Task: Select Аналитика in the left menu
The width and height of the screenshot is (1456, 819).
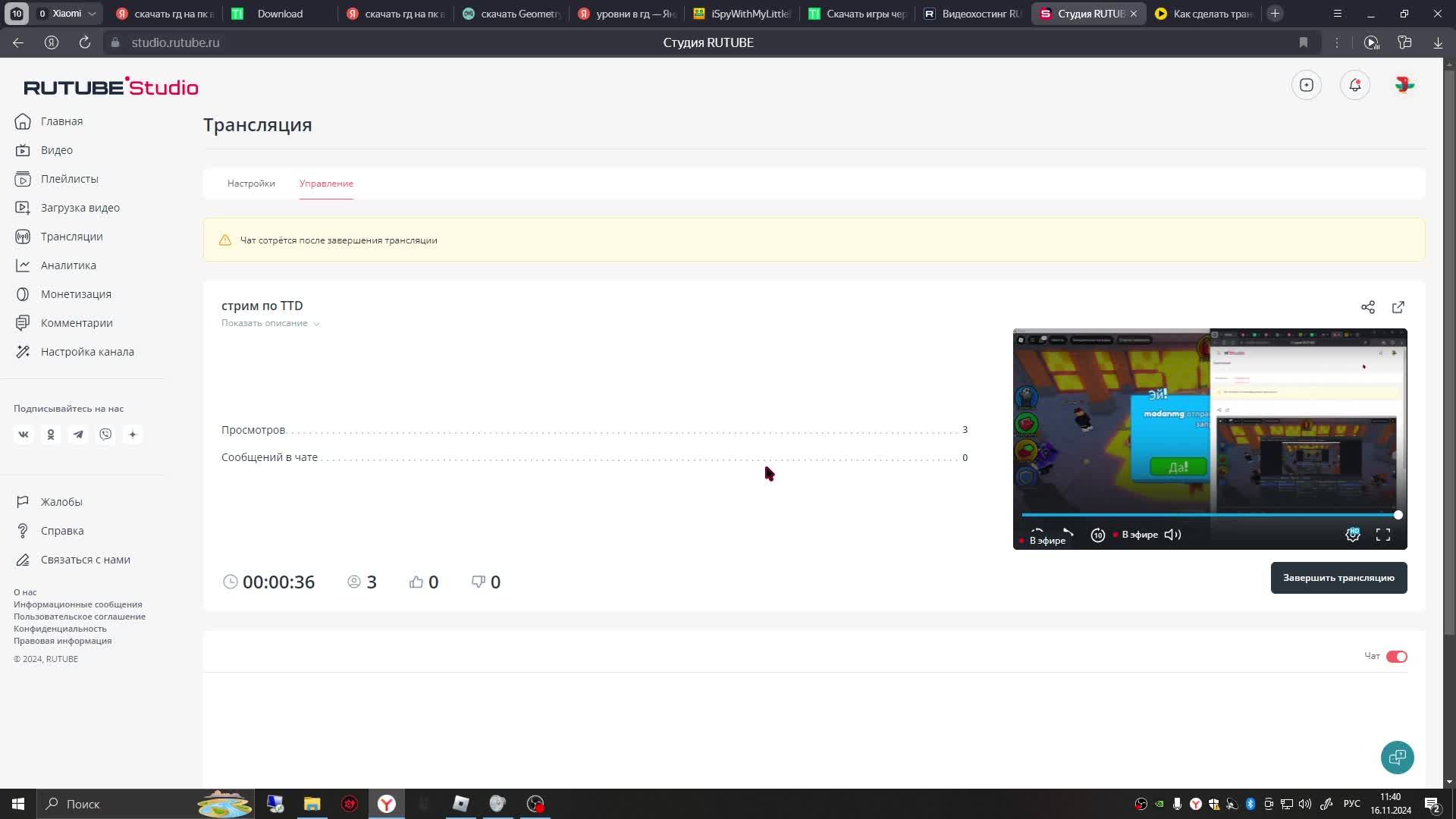Action: coord(67,265)
